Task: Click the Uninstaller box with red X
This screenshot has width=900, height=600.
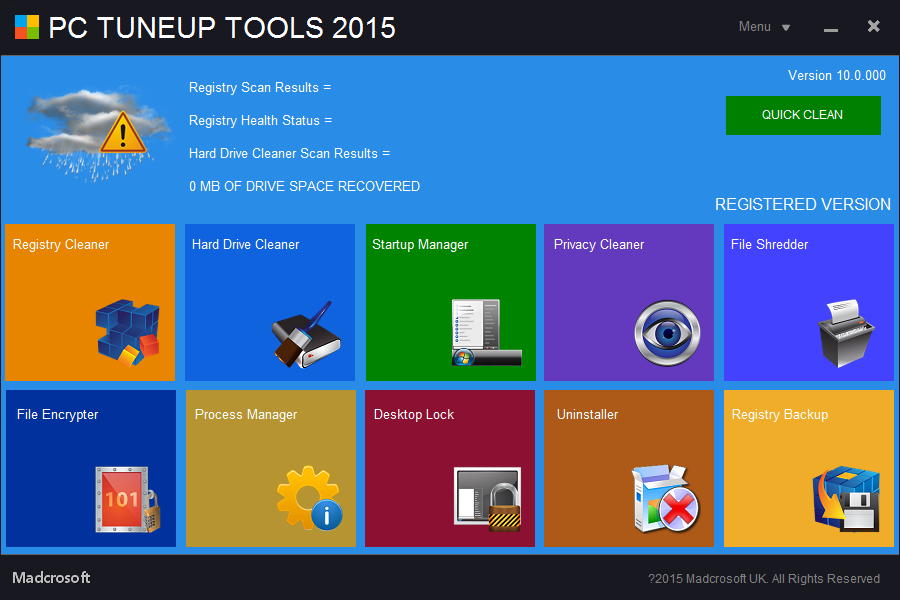Action: pyautogui.click(x=666, y=498)
